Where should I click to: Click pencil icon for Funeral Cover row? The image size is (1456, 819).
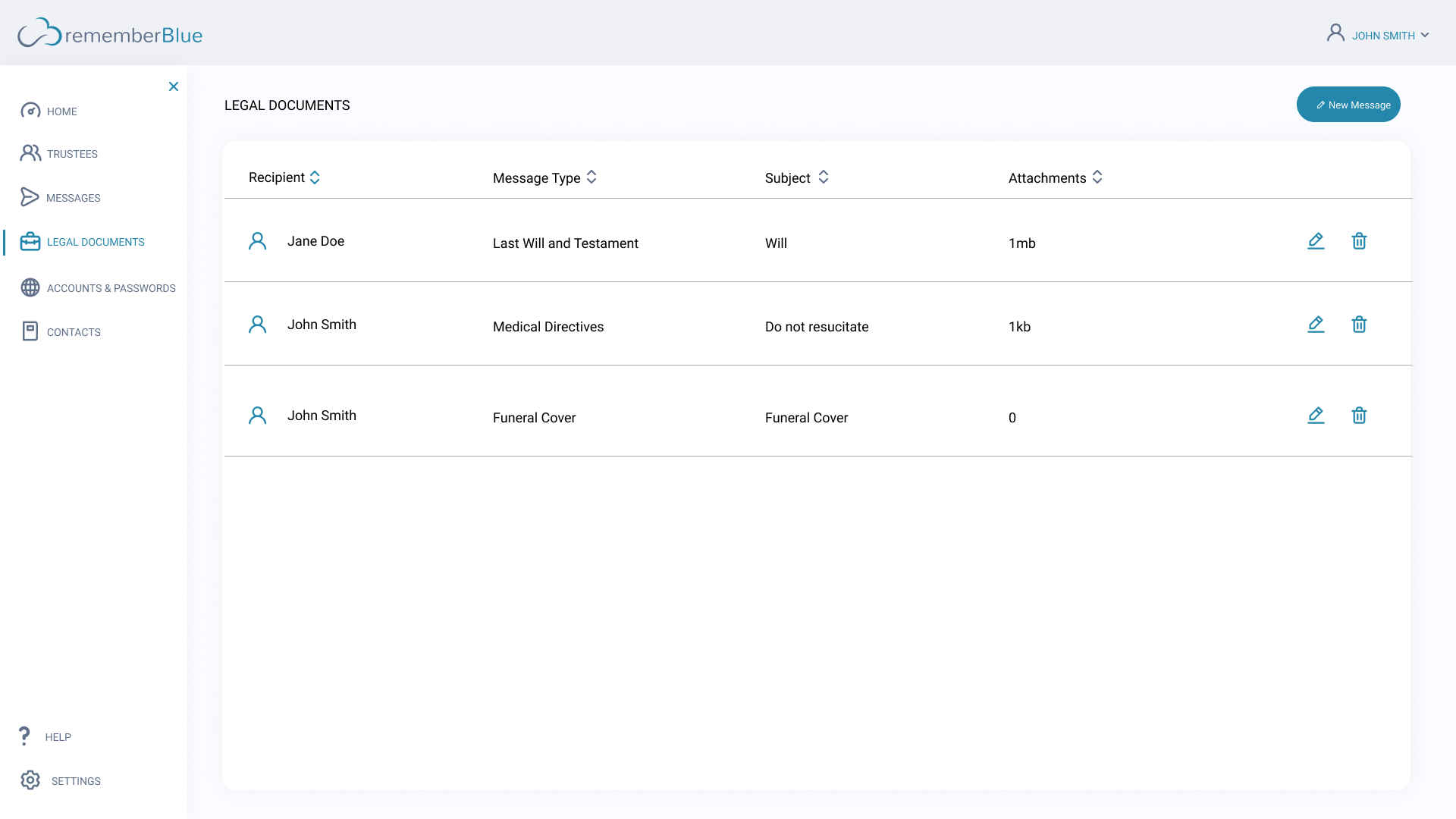pos(1316,416)
